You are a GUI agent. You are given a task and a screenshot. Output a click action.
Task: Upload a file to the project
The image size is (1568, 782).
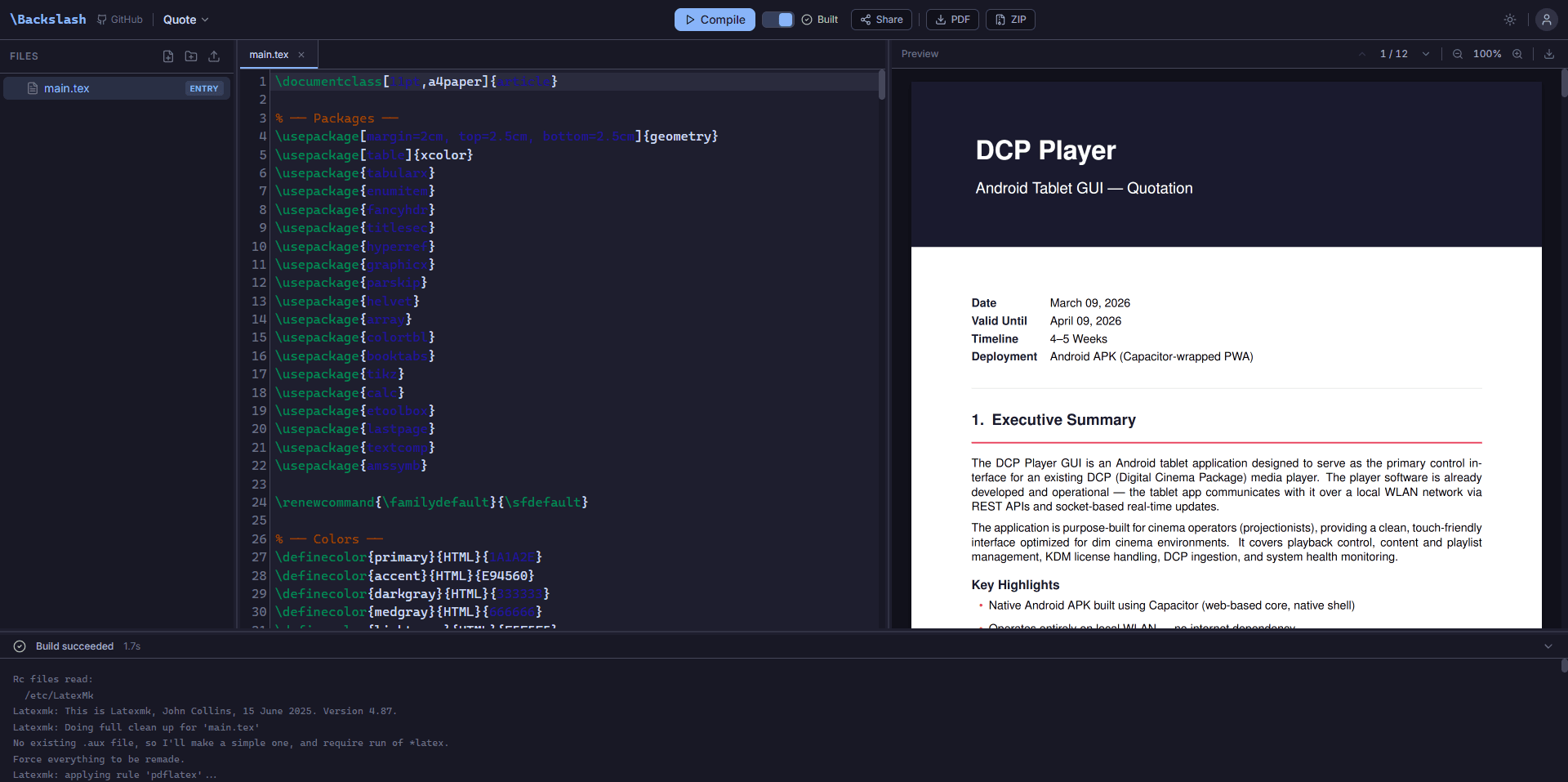(x=214, y=56)
